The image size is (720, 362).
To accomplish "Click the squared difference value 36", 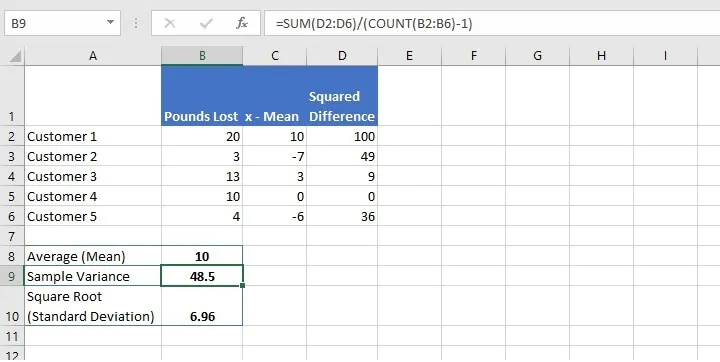I will click(x=342, y=216).
